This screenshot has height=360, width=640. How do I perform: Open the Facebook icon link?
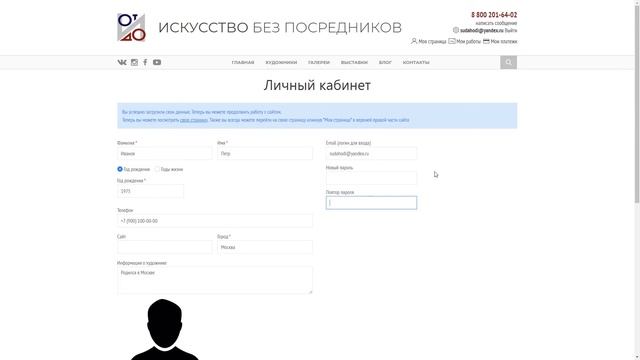(x=145, y=62)
